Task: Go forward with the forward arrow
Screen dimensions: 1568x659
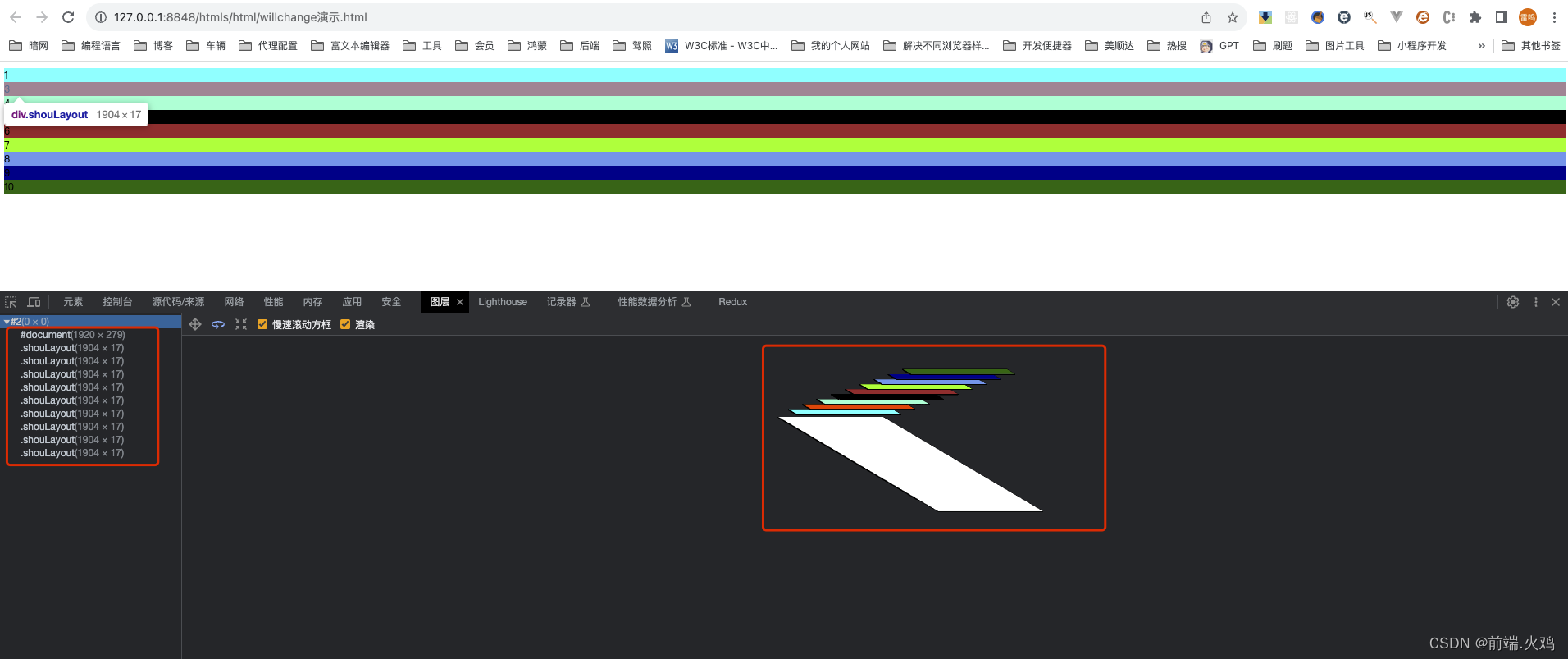Action: pyautogui.click(x=42, y=17)
